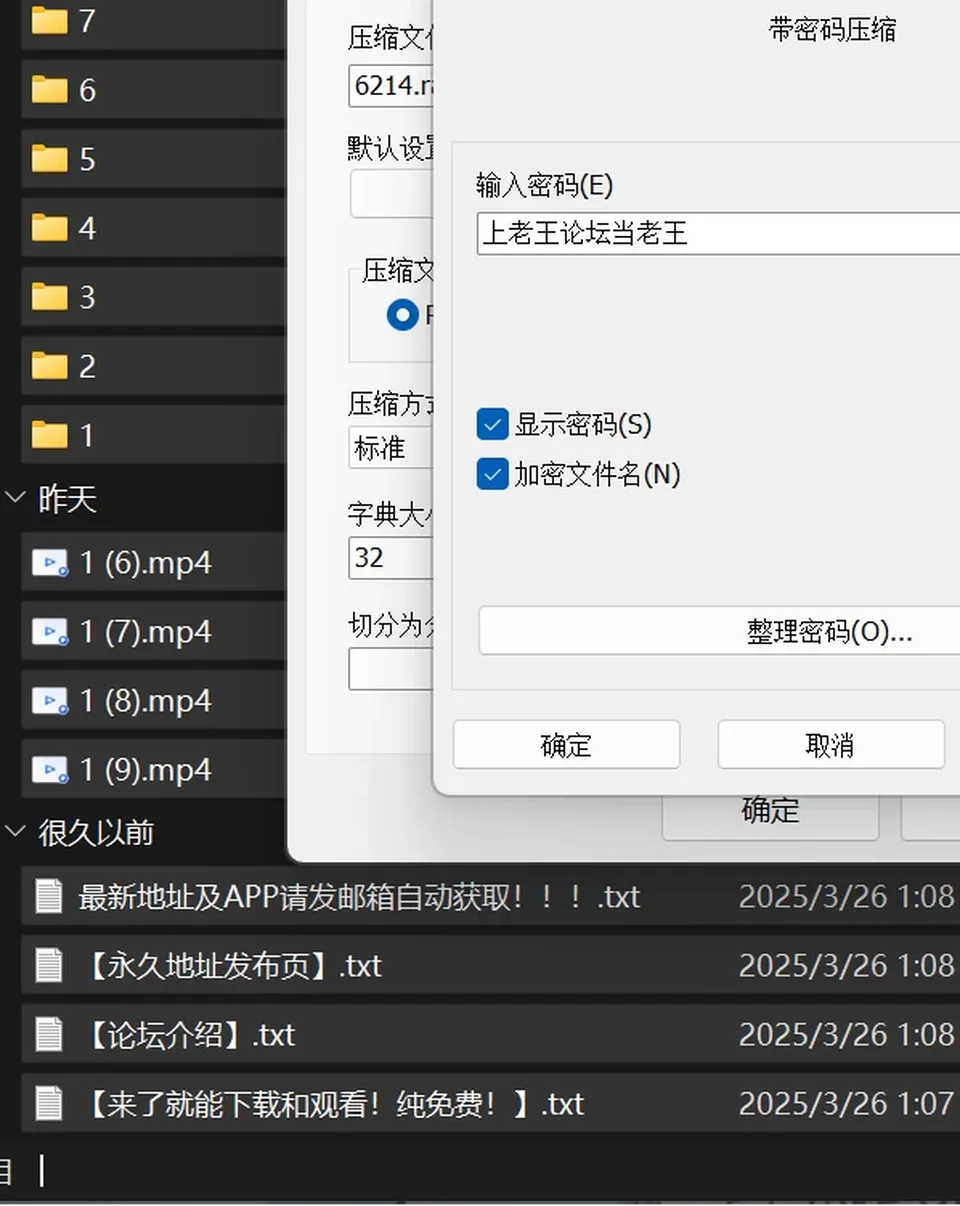Collapse the 很久以前 file group
This screenshot has width=960, height=1206.
pyautogui.click(x=16, y=830)
